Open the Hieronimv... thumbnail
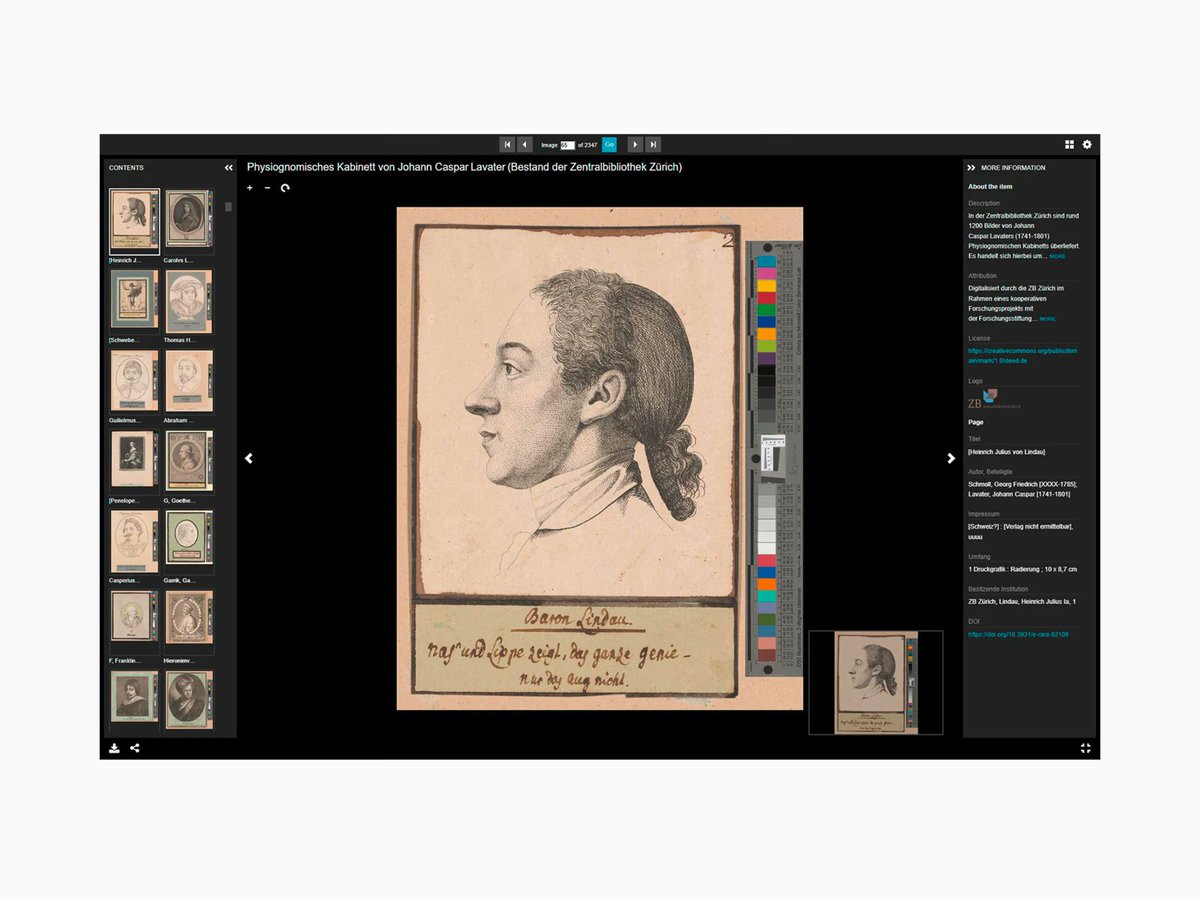Viewport: 1200px width, 900px height. point(188,620)
